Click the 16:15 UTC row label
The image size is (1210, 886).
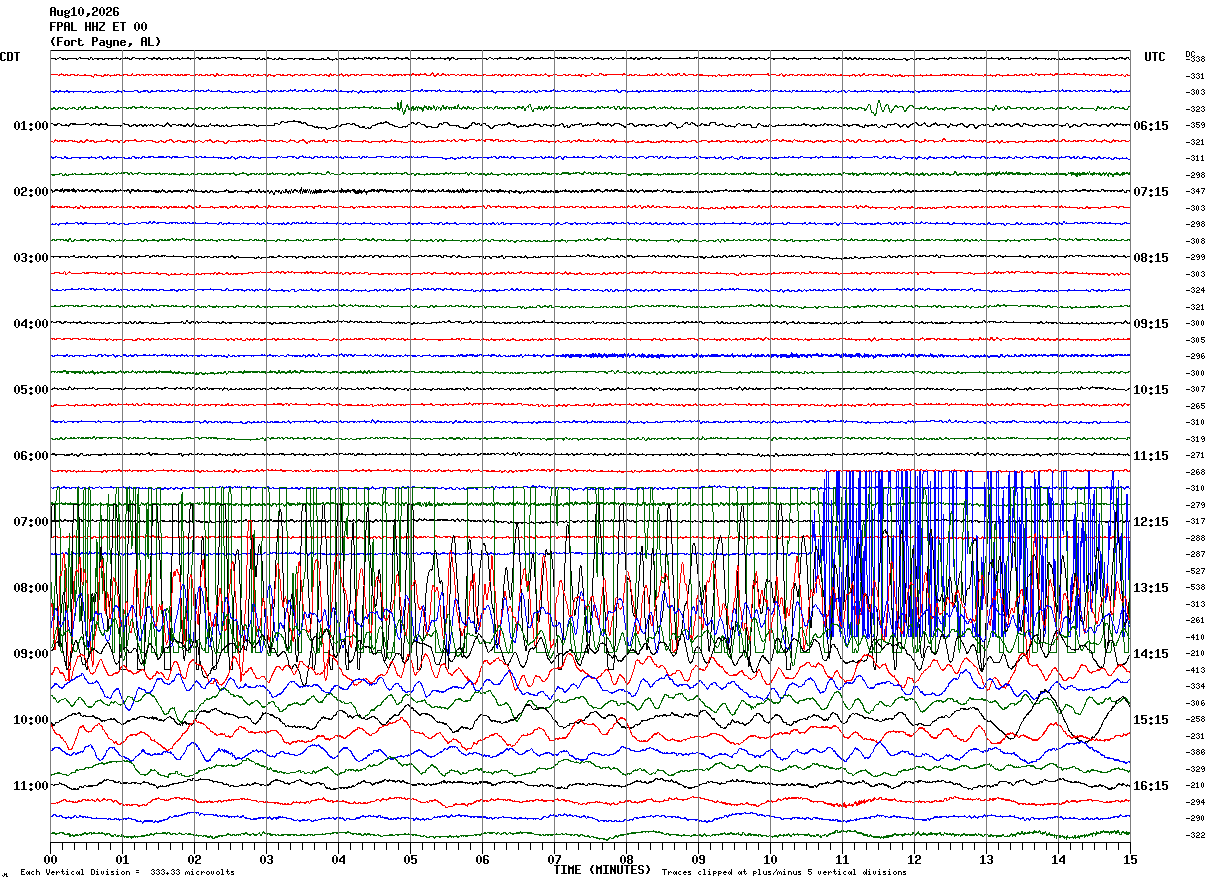pos(1151,786)
